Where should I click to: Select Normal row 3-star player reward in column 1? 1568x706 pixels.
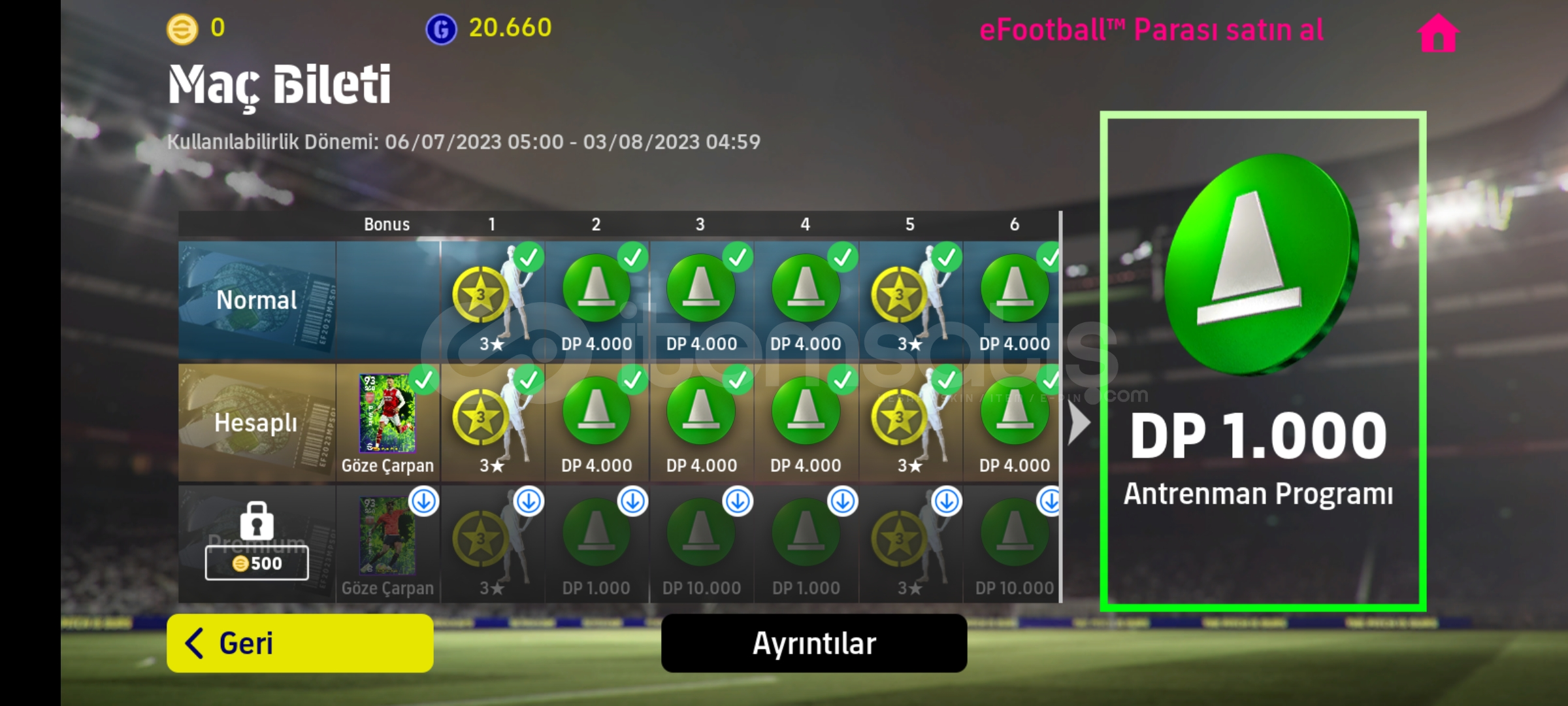[x=493, y=300]
